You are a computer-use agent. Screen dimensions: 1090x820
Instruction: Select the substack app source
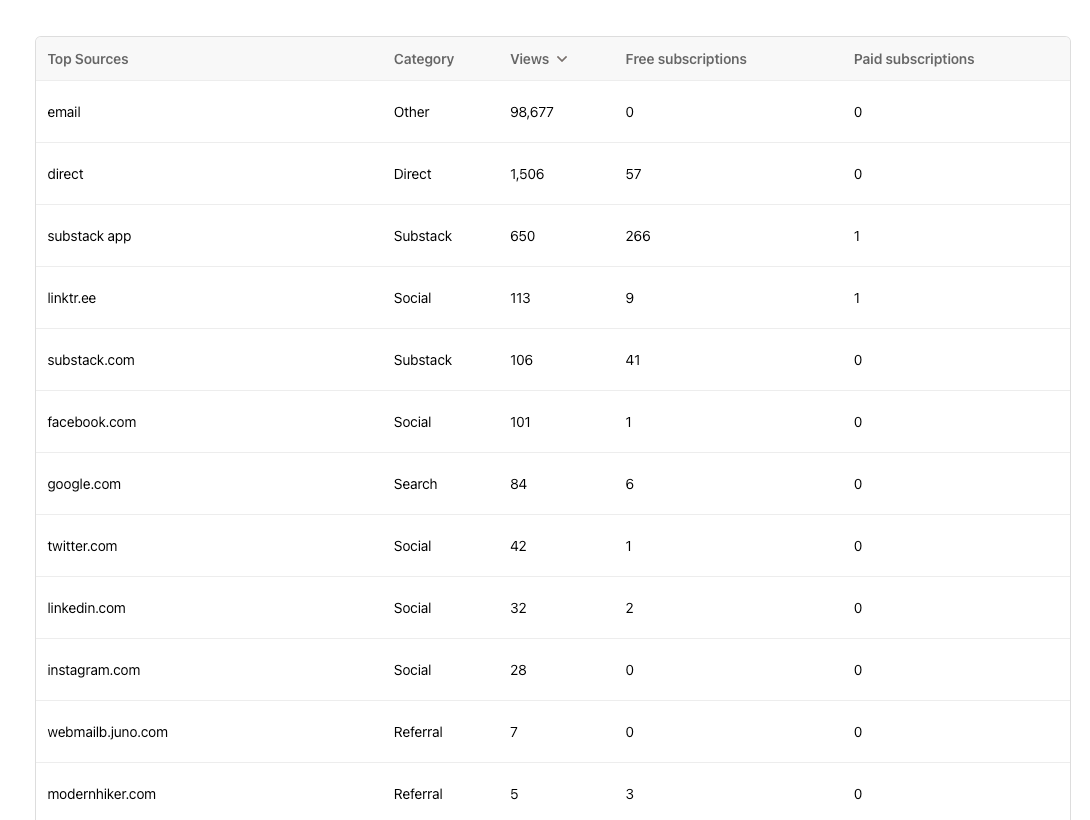point(89,236)
